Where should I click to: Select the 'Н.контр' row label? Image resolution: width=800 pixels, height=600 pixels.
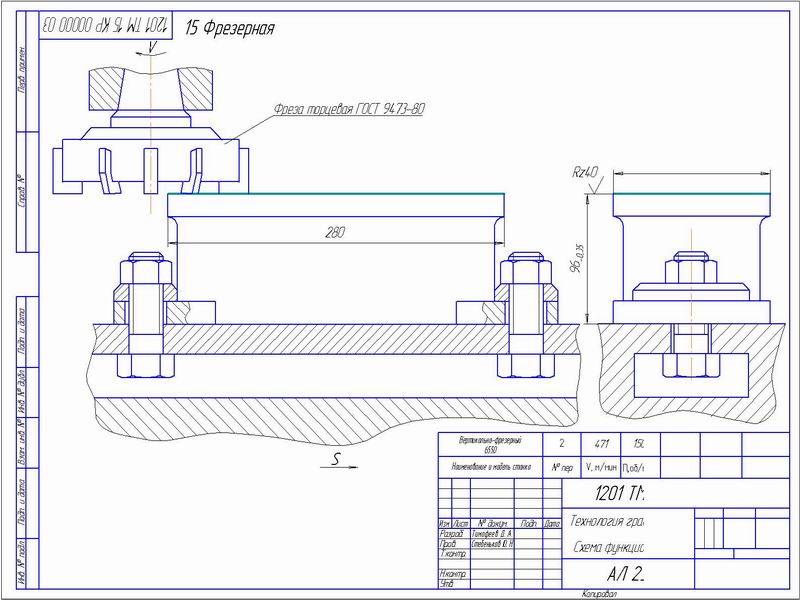tap(453, 574)
